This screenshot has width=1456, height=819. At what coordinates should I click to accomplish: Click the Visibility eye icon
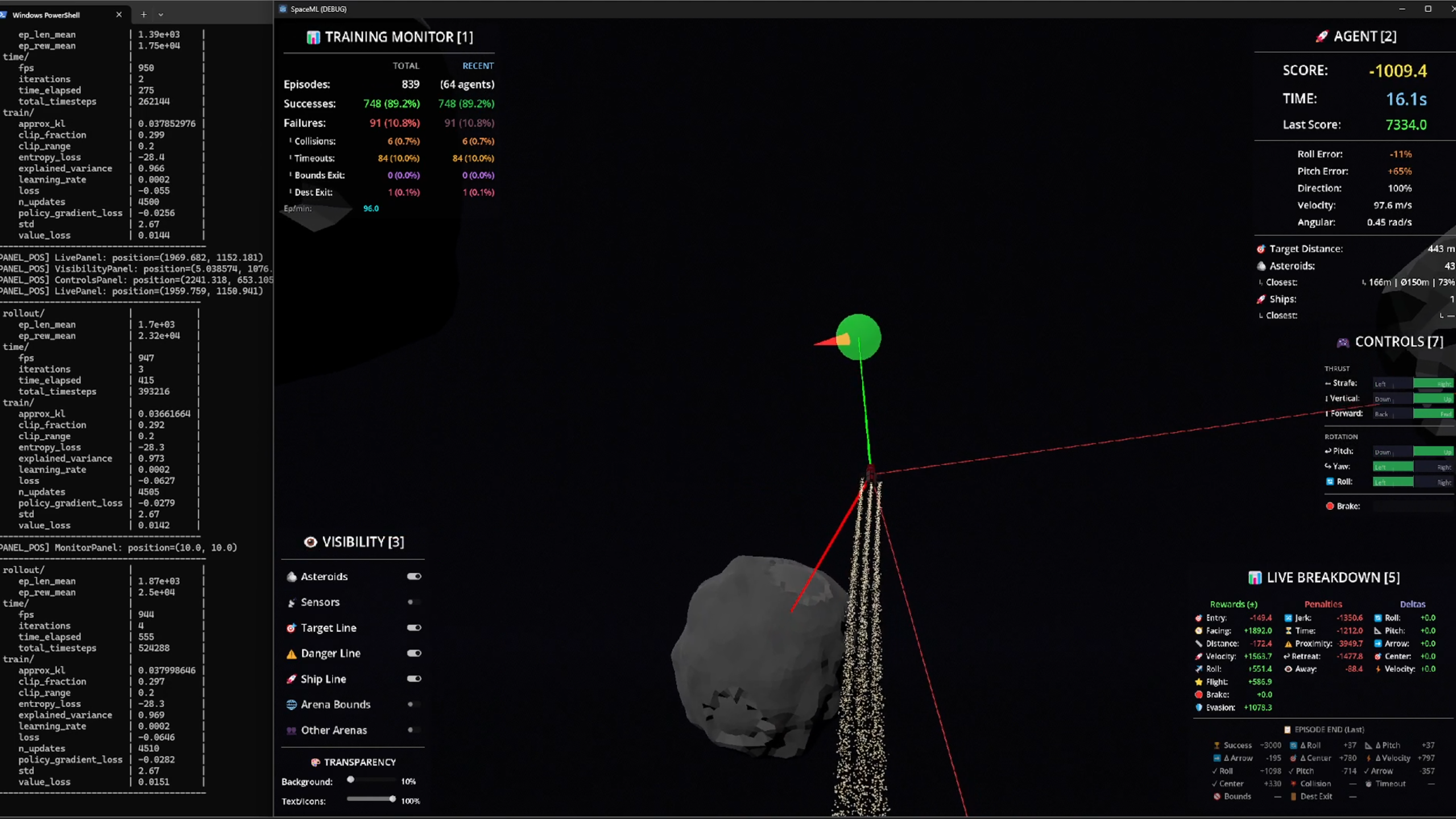coord(310,542)
